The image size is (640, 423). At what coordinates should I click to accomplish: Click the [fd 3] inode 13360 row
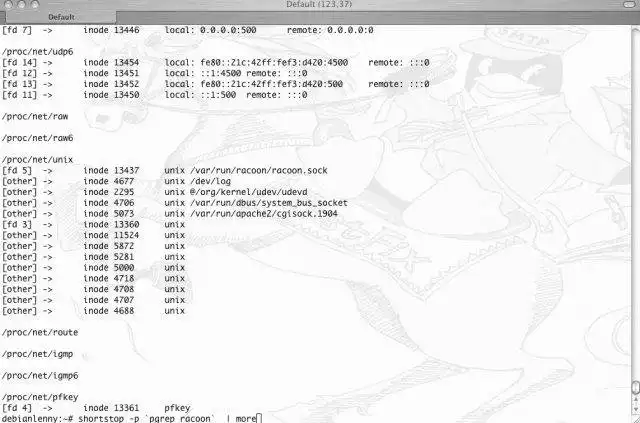[93, 225]
